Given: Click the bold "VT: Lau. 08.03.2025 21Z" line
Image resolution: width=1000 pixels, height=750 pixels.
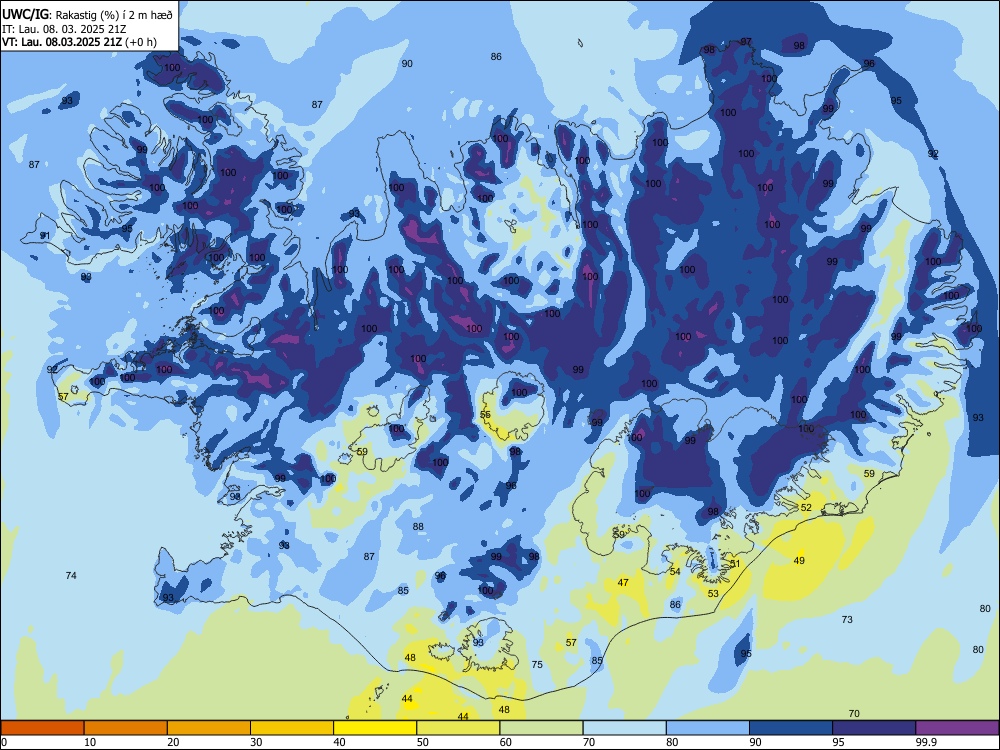Looking at the screenshot, I should (x=61, y=42).
